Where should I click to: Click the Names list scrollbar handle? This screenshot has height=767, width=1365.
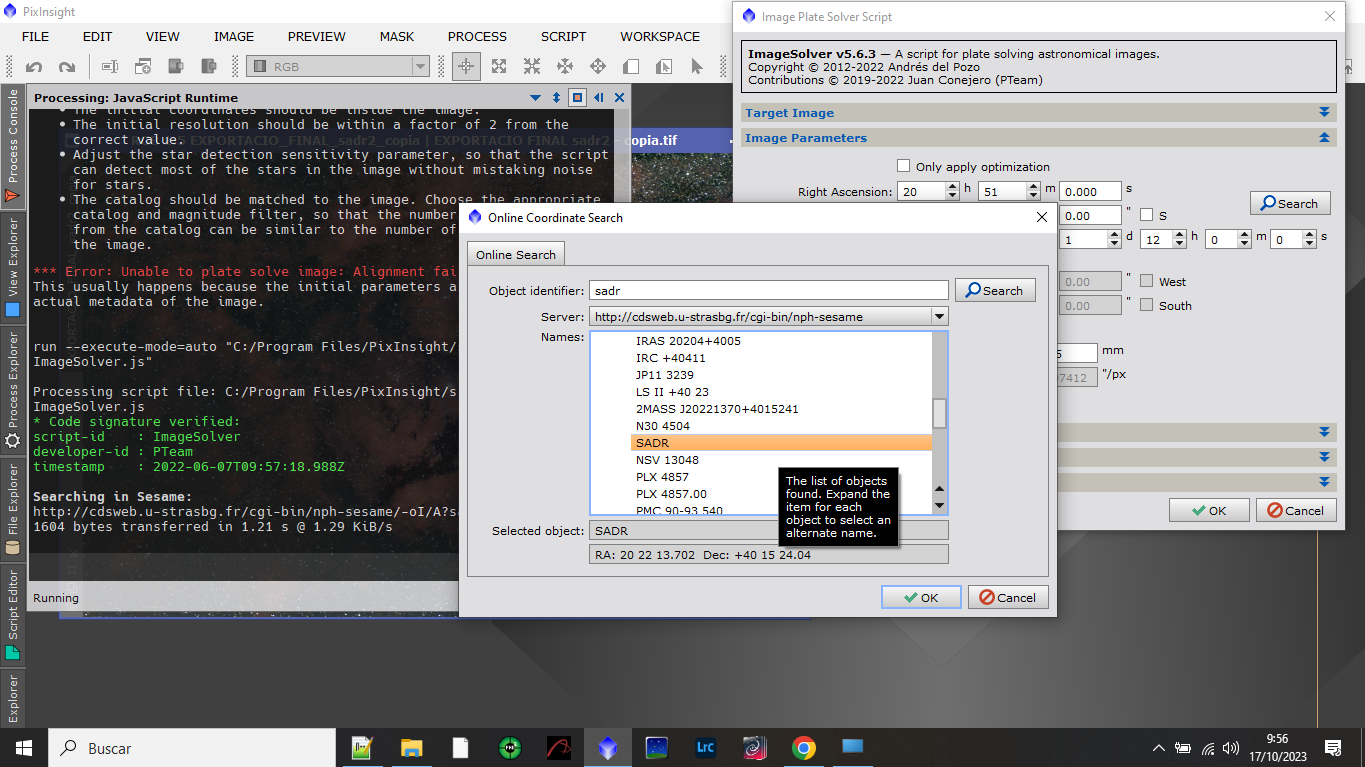coord(940,413)
